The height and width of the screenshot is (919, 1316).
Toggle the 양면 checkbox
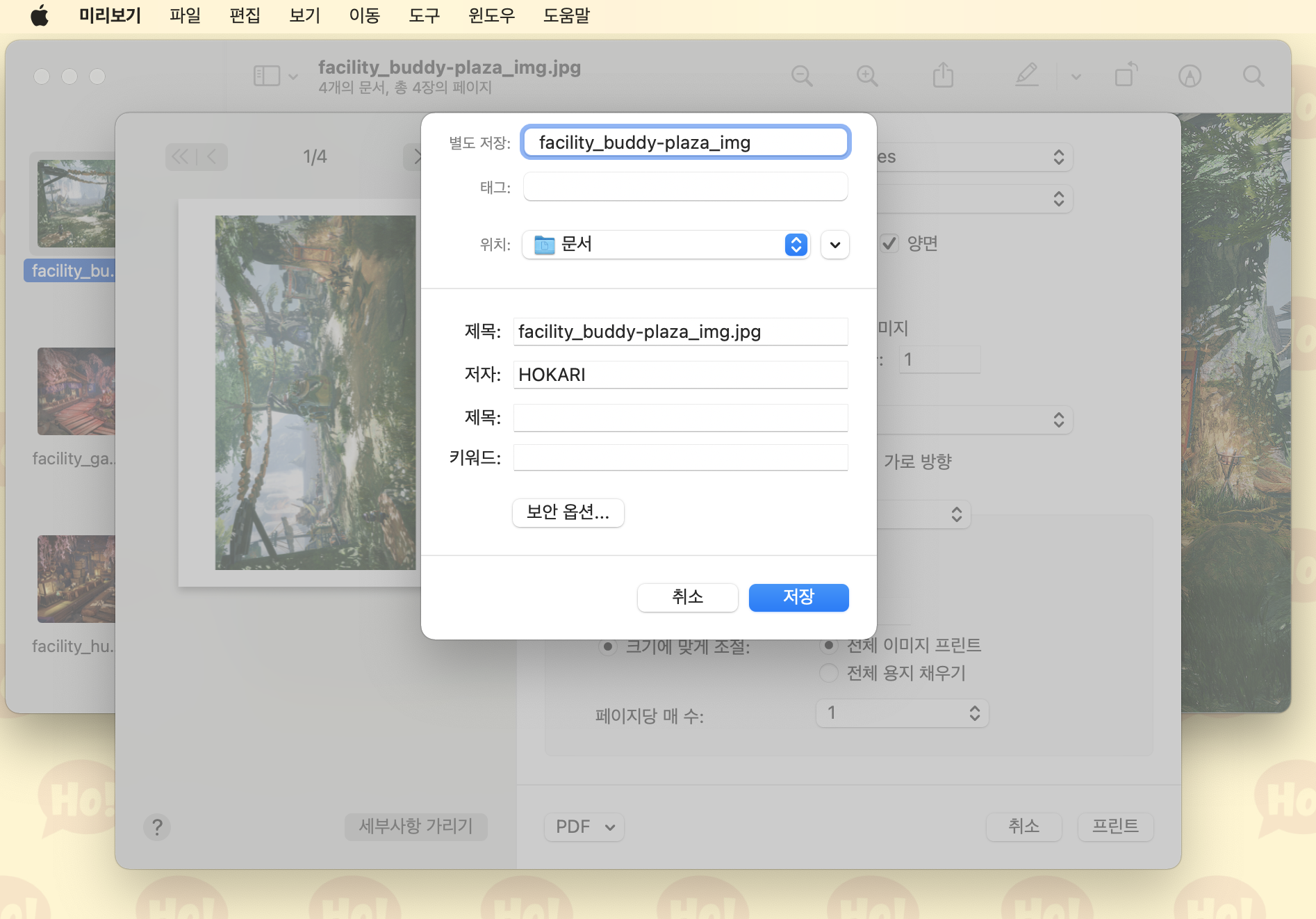point(889,243)
